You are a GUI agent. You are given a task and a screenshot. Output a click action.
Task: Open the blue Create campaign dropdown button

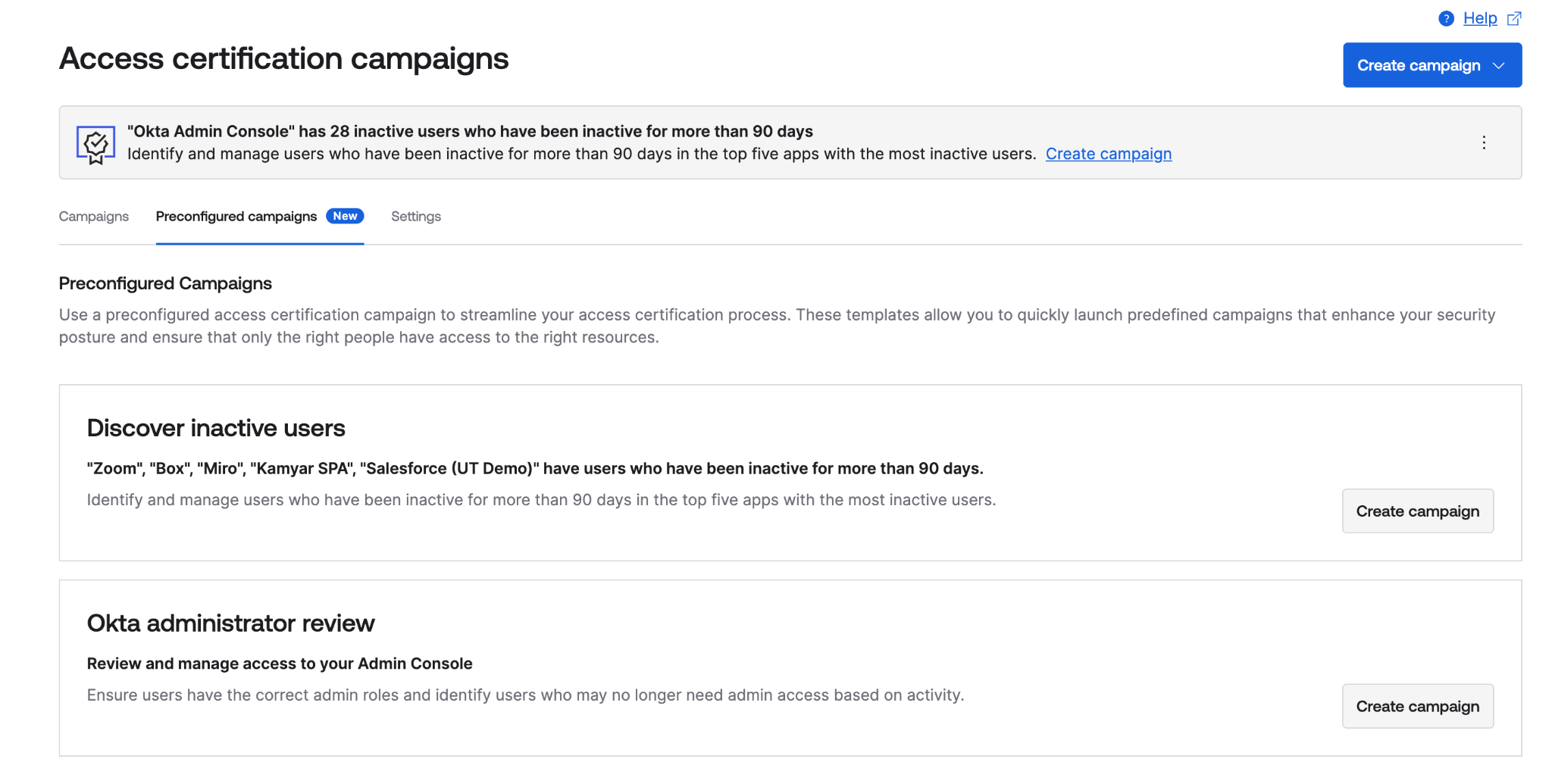tap(1417, 66)
